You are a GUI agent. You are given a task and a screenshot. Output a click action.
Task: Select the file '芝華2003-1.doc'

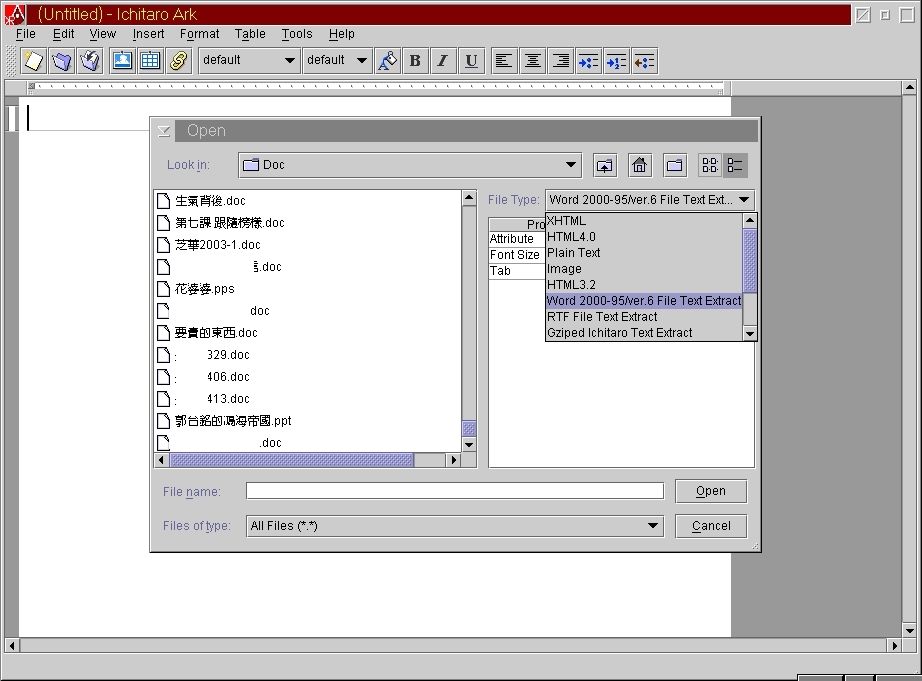[x=209, y=245]
